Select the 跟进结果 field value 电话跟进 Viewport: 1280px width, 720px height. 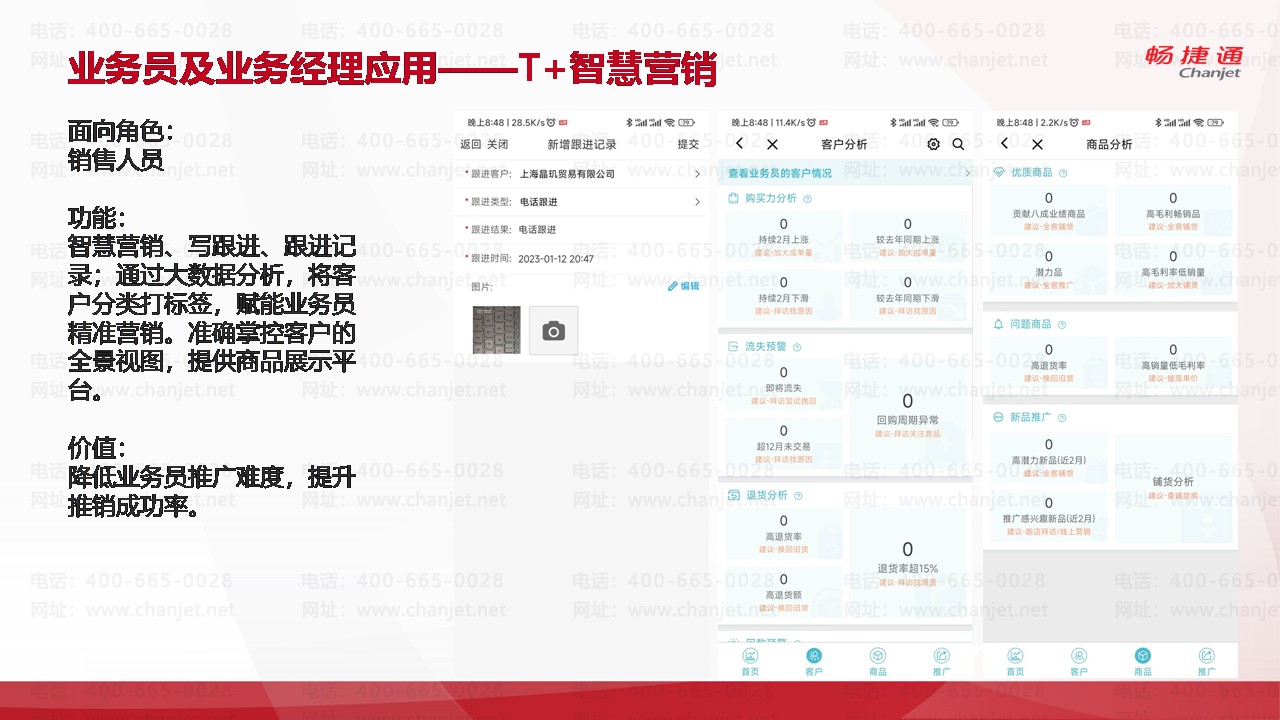click(537, 230)
